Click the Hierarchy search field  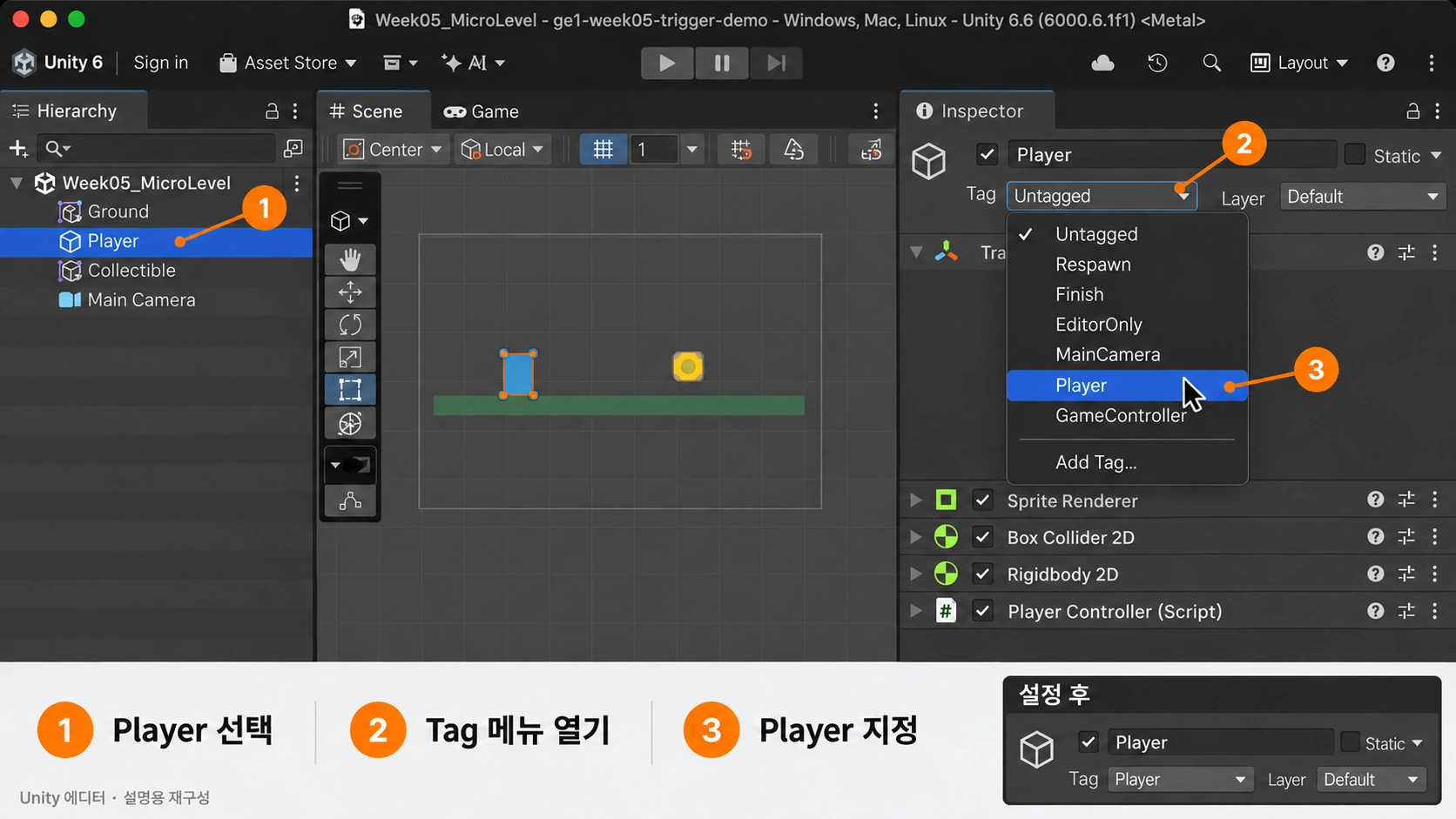[157, 149]
